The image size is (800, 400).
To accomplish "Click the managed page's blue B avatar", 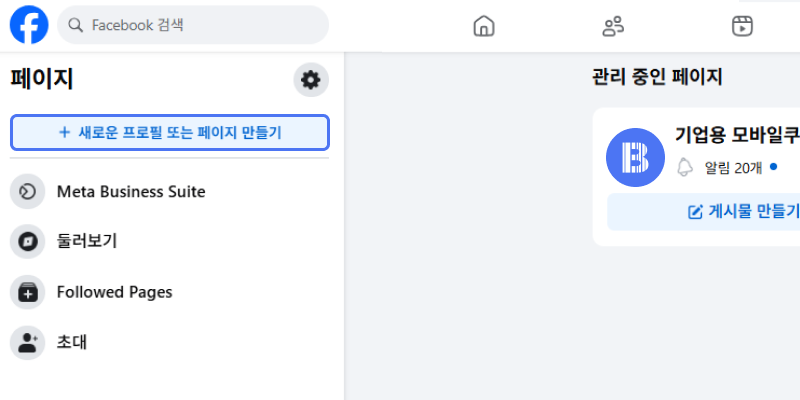I will click(x=635, y=157).
